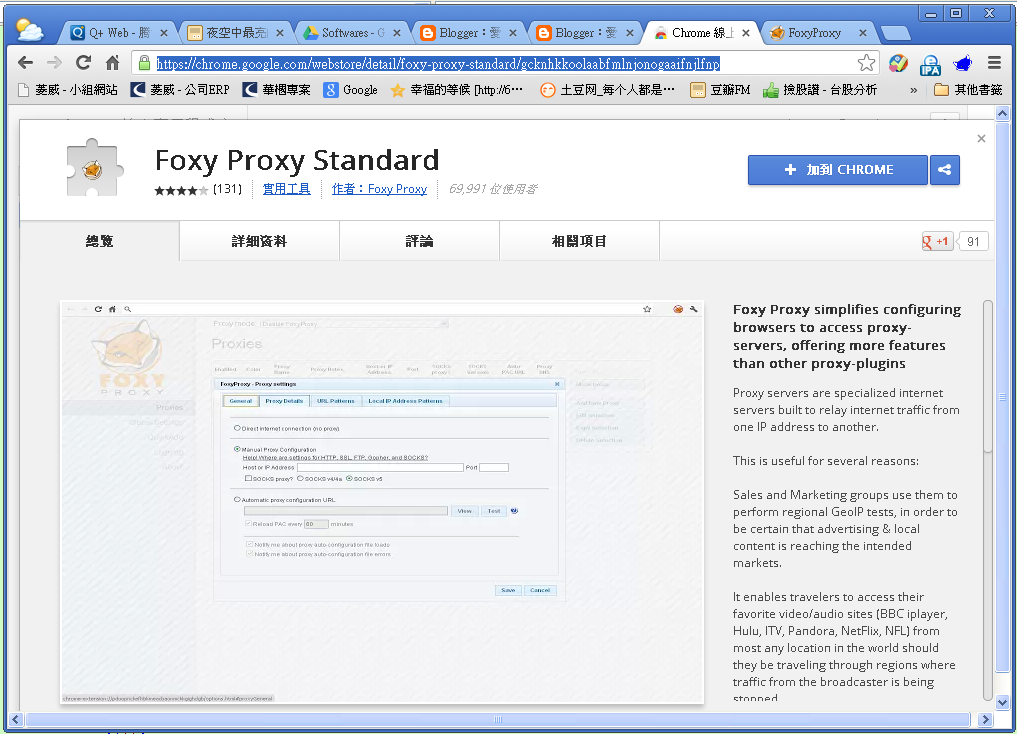Bookmark this page with the star icon
The width and height of the screenshot is (1017, 734).
(x=866, y=63)
